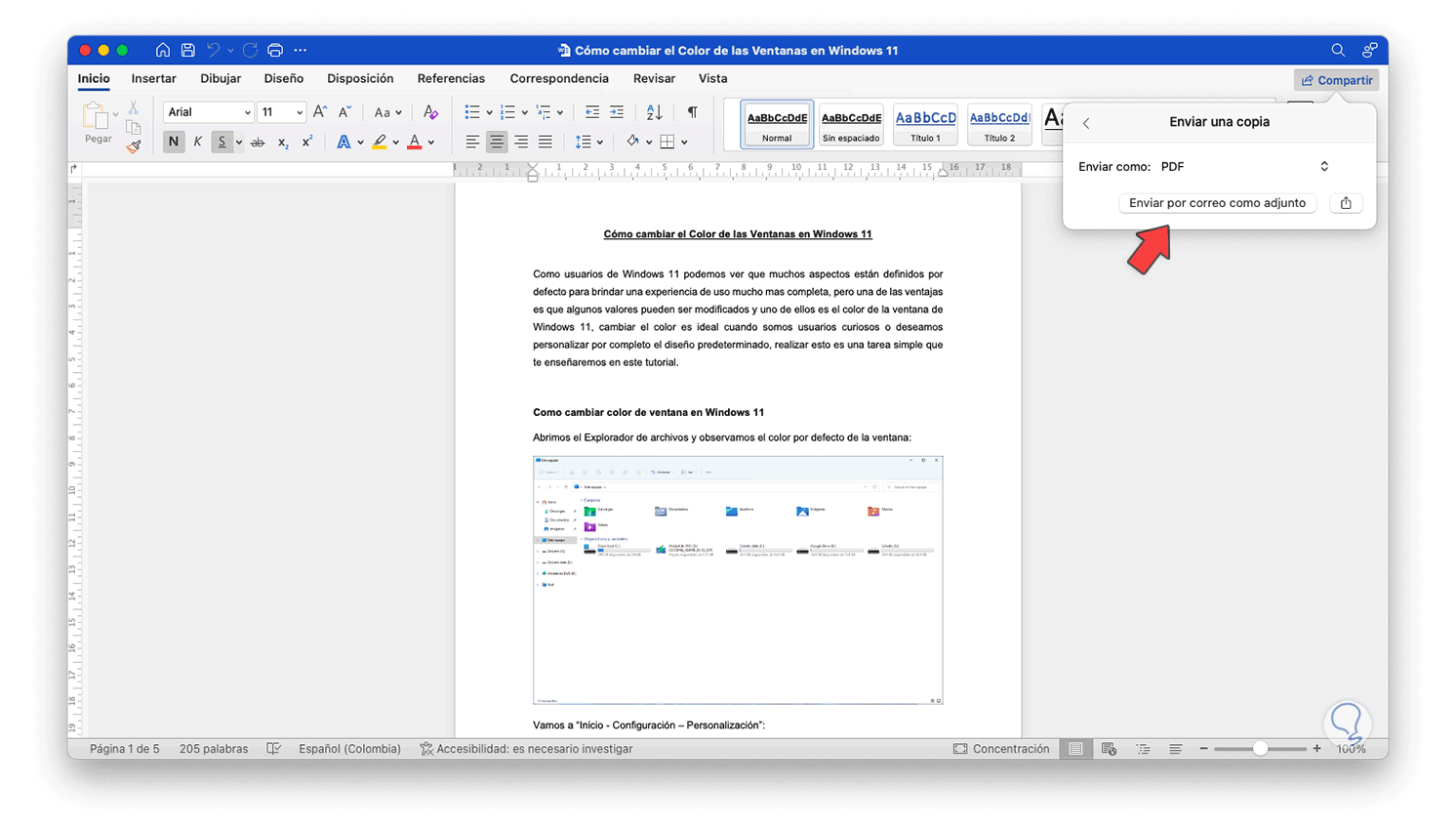The image size is (1456, 828).
Task: Open the 'Enviar como' PDF format dropdown
Action: pyautogui.click(x=1245, y=167)
